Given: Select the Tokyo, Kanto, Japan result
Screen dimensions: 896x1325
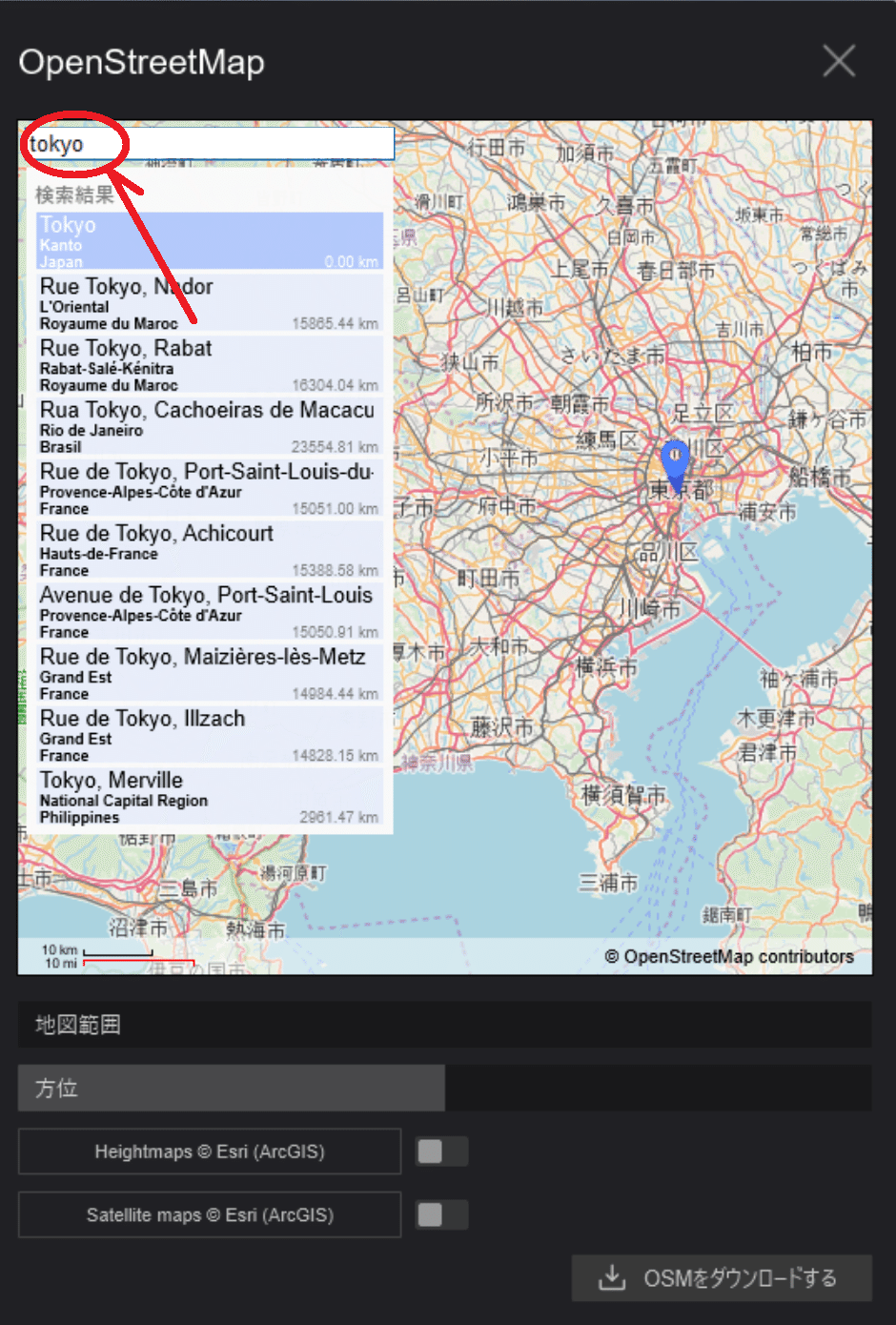Looking at the screenshot, I should (x=210, y=241).
